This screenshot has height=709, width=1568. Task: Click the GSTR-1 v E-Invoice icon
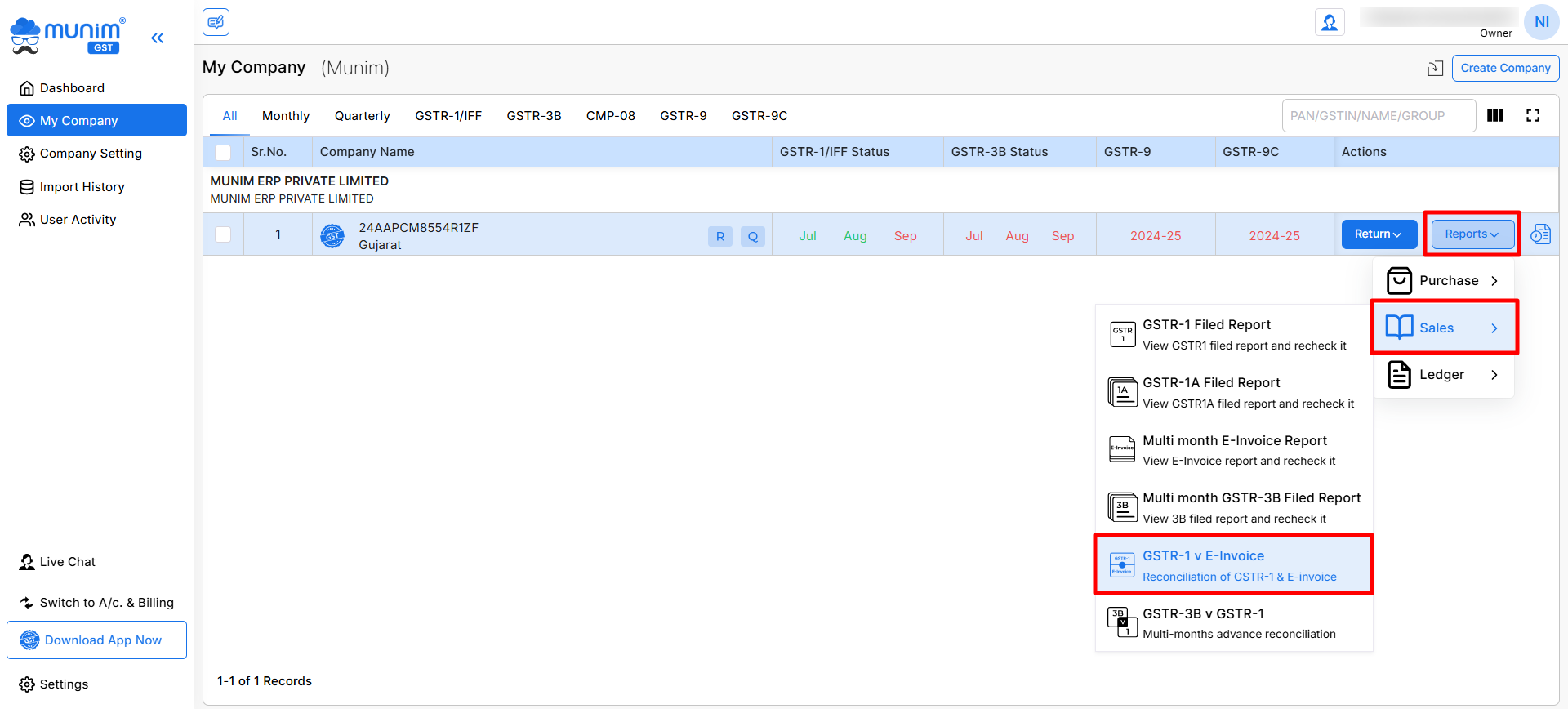[x=1122, y=564]
